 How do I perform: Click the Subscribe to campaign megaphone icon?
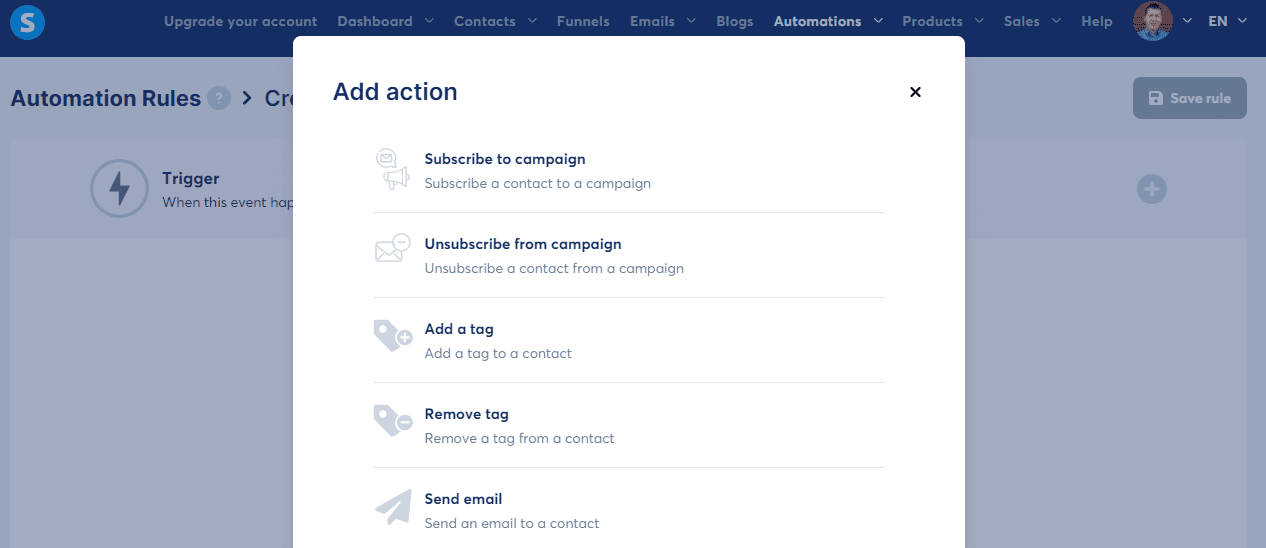click(392, 169)
